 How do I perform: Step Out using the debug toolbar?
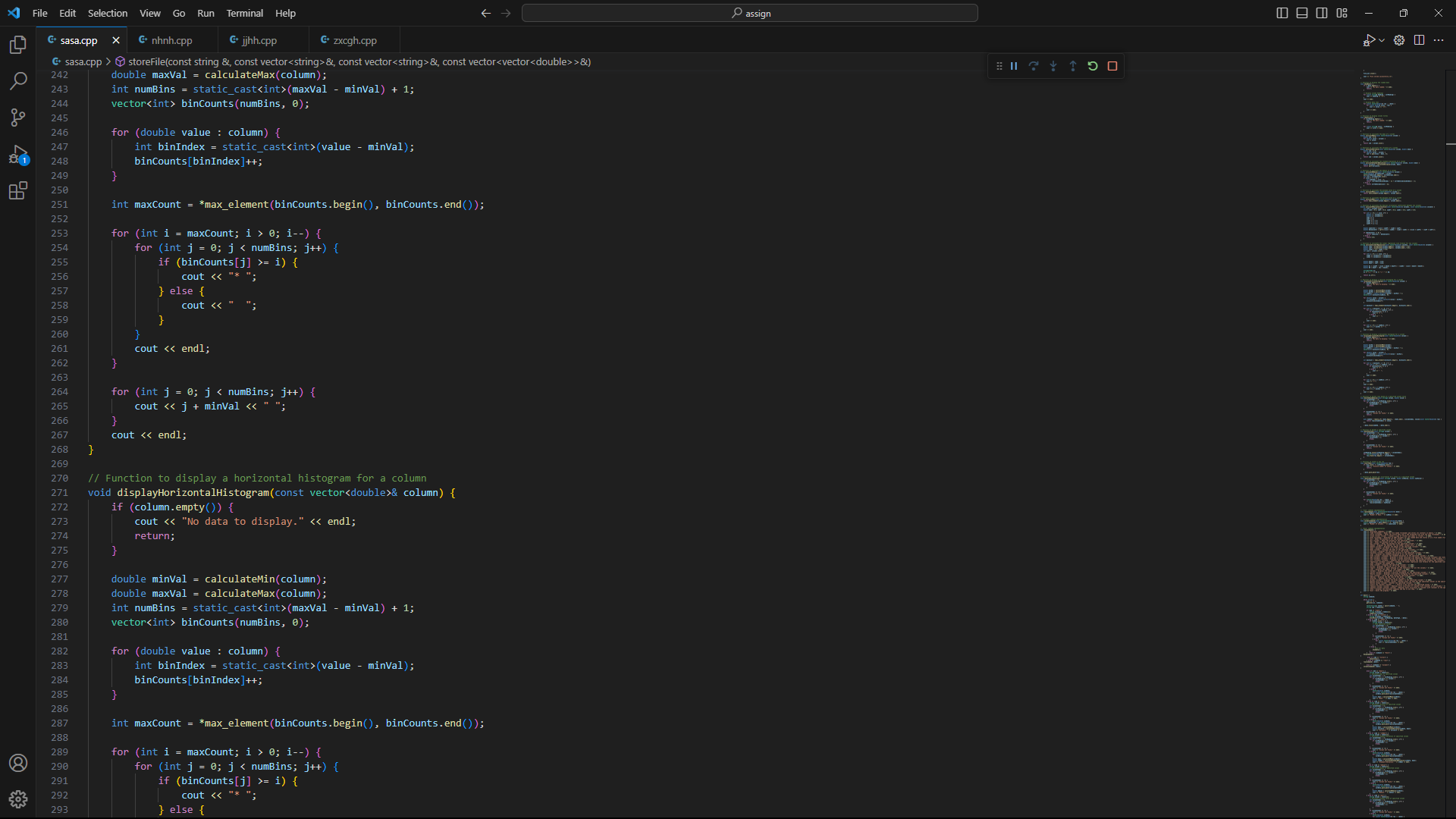pos(1073,66)
